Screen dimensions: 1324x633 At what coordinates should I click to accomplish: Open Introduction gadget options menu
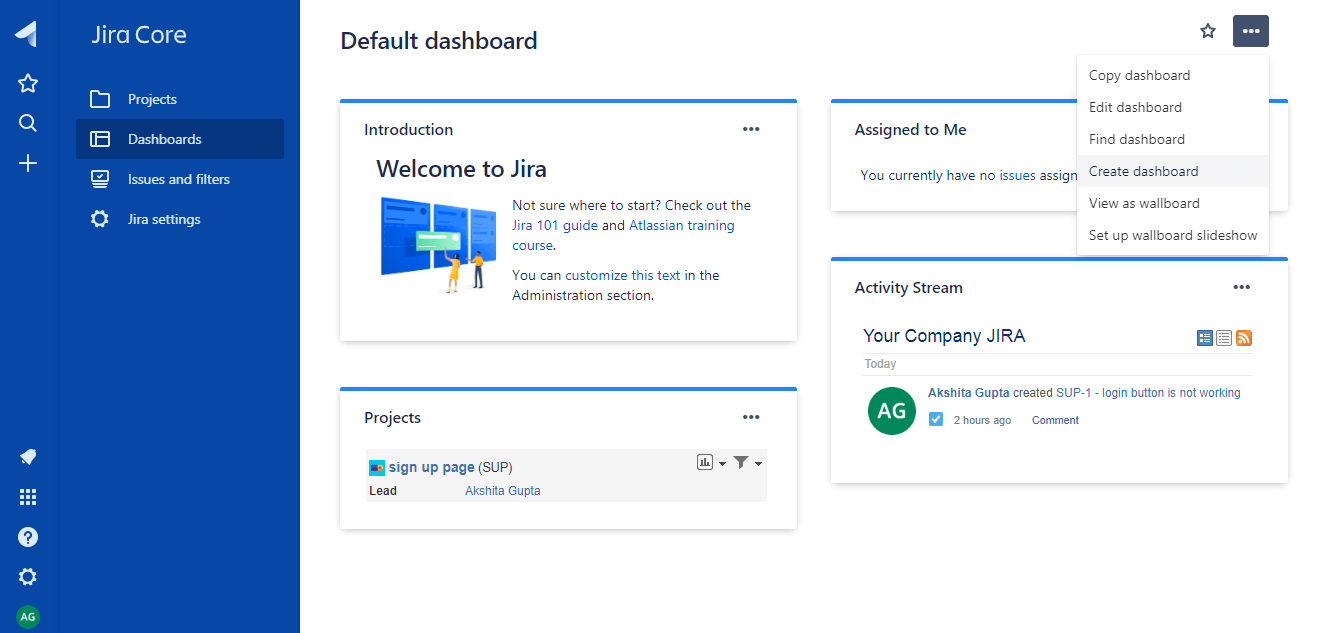[751, 129]
